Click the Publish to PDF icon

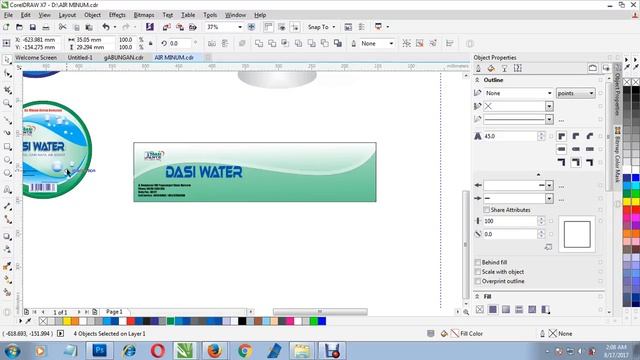click(193, 27)
